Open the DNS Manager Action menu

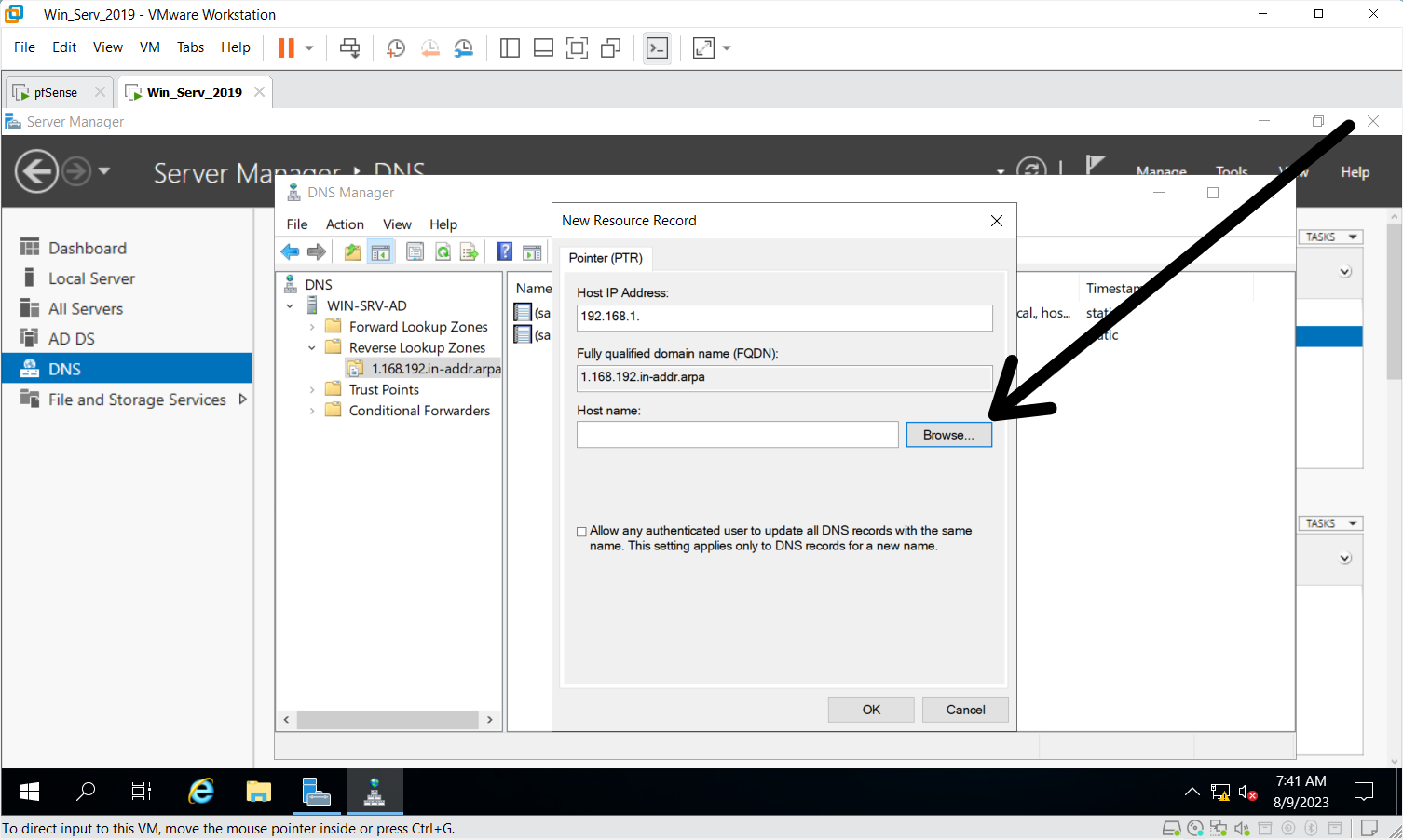coord(345,224)
